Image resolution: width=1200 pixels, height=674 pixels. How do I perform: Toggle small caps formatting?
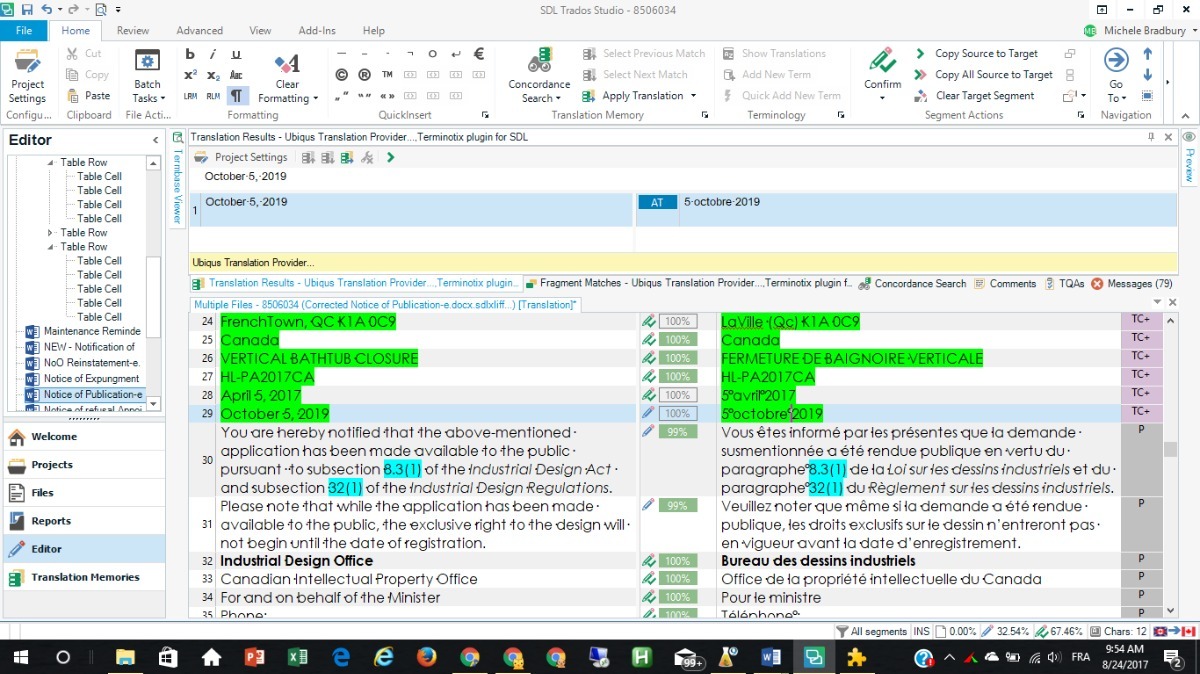(236, 75)
